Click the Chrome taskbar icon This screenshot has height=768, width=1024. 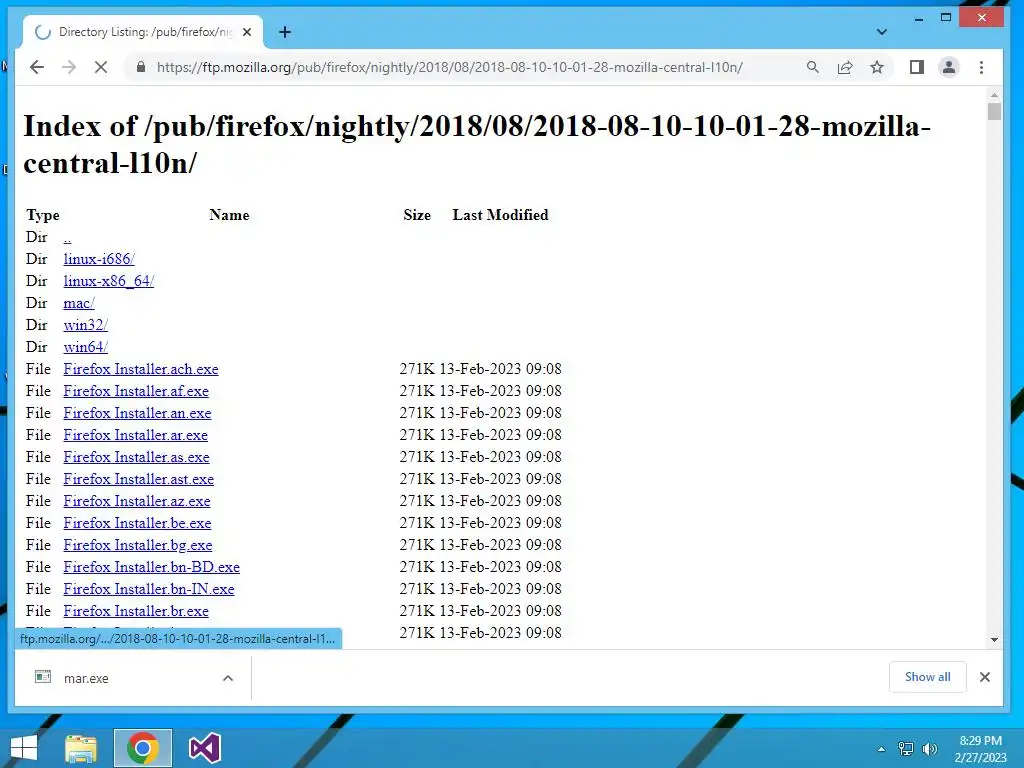[x=143, y=748]
